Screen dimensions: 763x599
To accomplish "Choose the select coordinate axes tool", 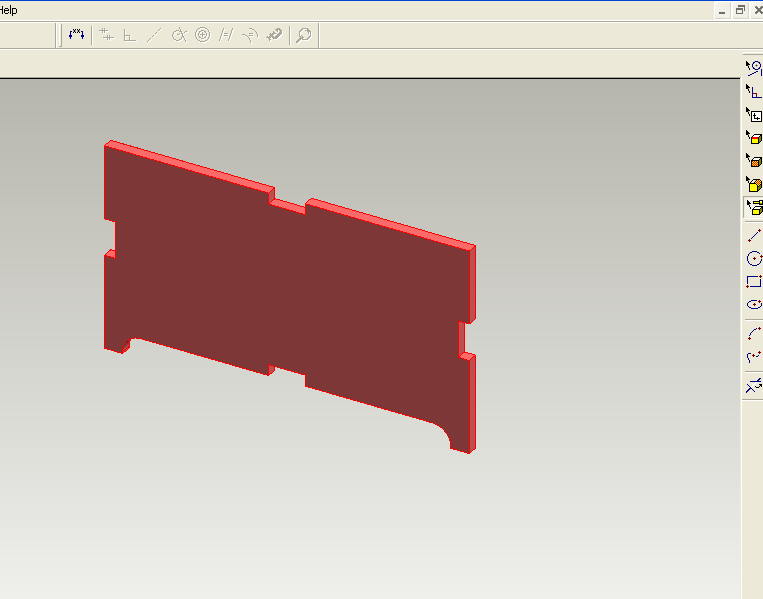I will point(754,91).
